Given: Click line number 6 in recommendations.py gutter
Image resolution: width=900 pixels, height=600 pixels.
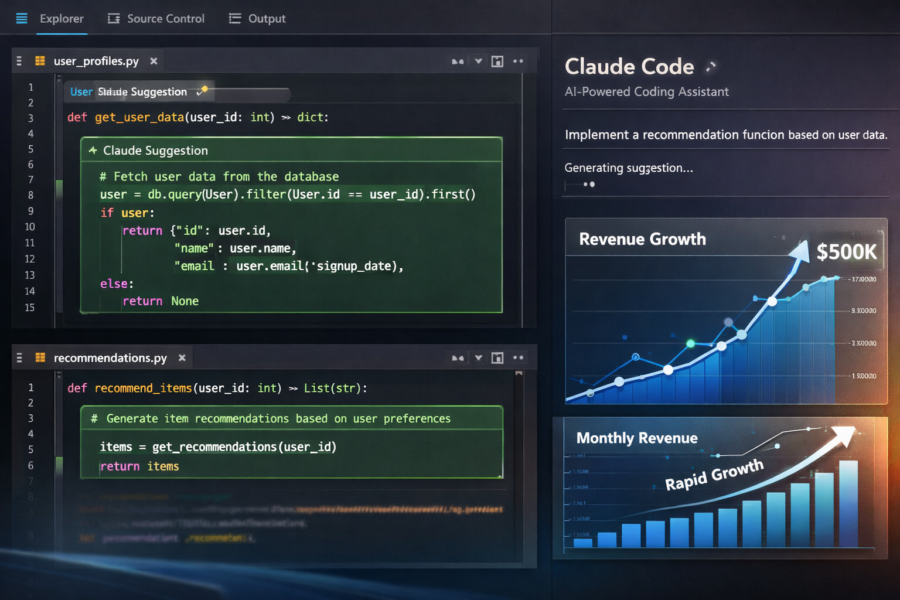Looking at the screenshot, I should coord(30,465).
